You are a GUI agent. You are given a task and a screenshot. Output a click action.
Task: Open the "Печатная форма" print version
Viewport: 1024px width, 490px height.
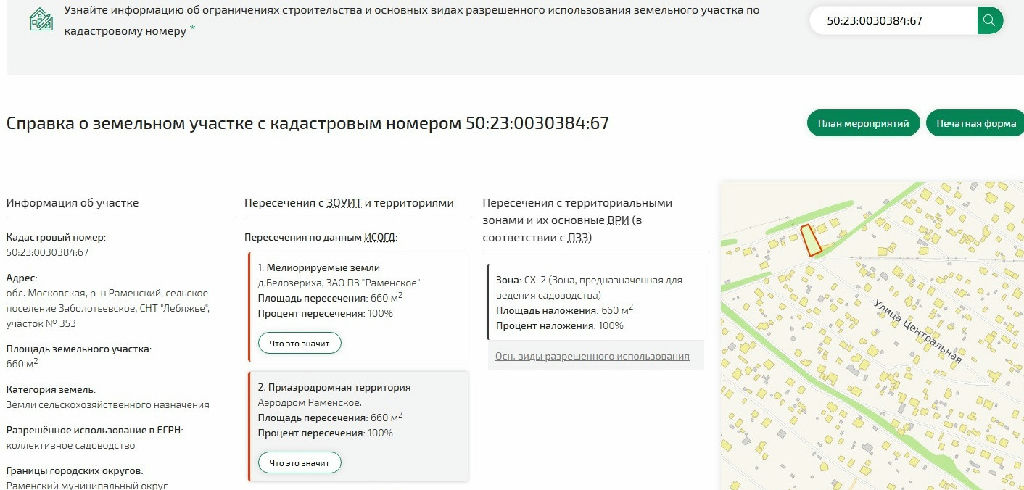(x=975, y=123)
